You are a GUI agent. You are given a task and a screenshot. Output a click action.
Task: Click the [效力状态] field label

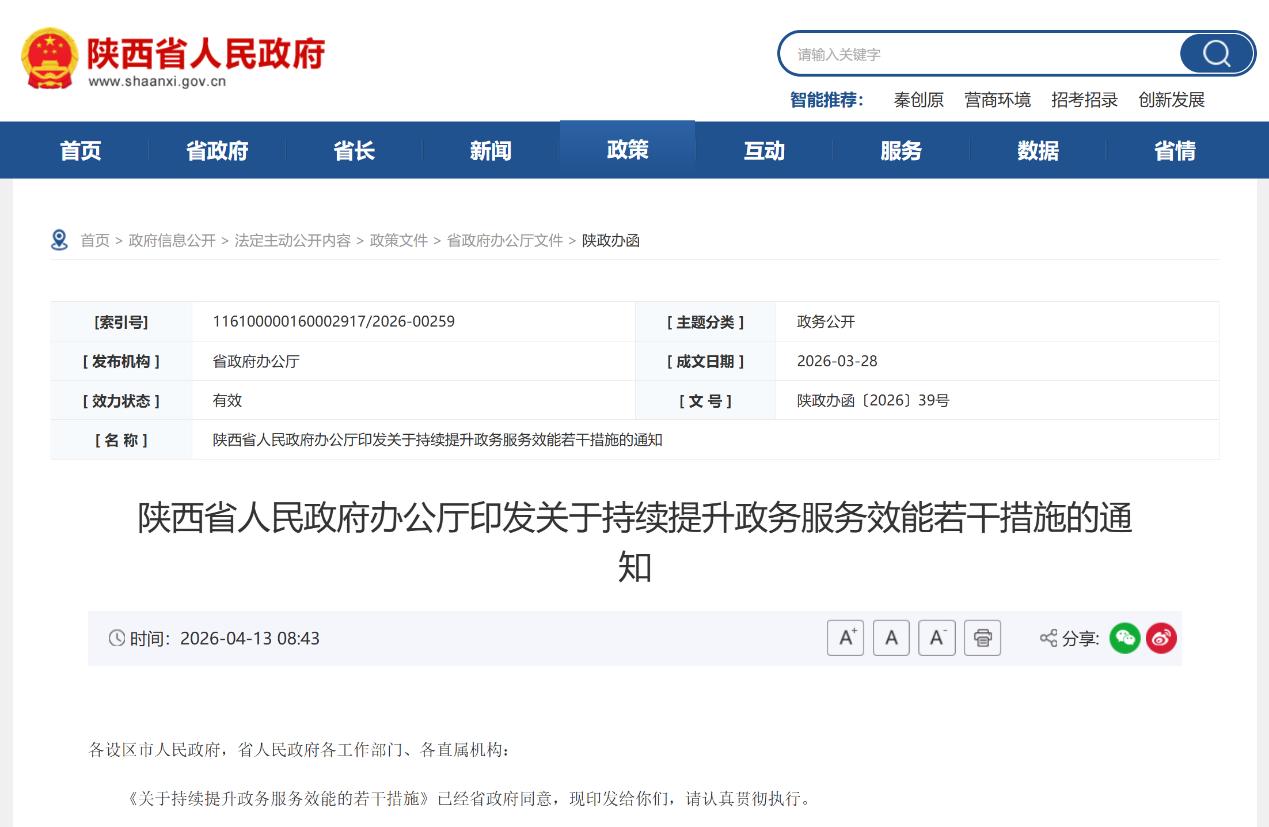(121, 401)
